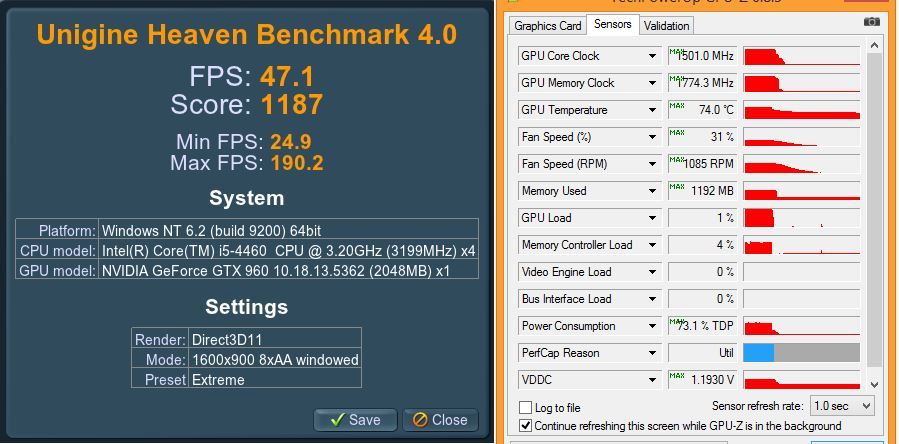899x444 pixels.
Task: Click the GPU Memory Clock value 1774.3 MHz
Action: click(x=702, y=83)
